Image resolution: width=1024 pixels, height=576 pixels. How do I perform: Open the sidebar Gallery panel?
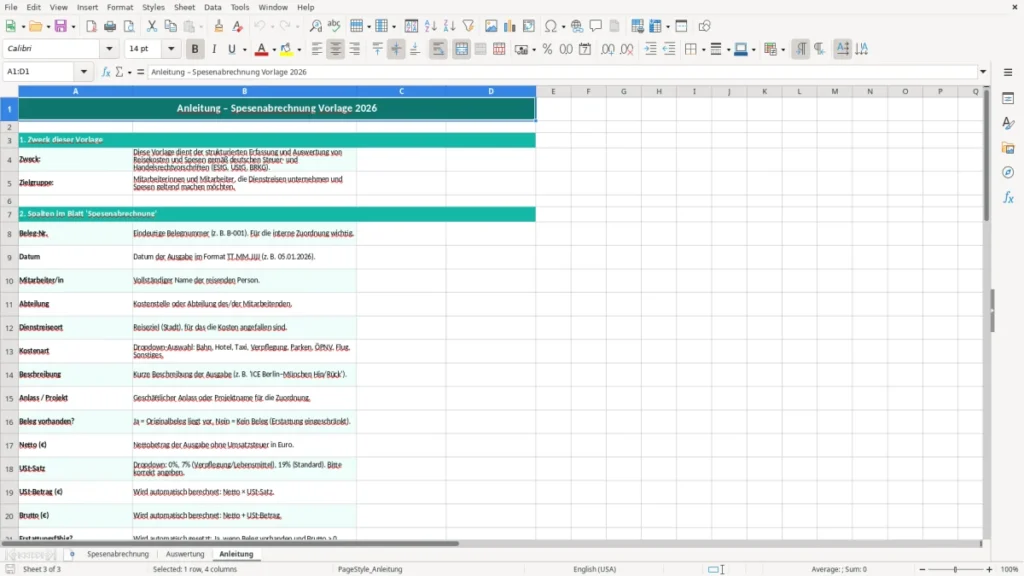(1008, 148)
